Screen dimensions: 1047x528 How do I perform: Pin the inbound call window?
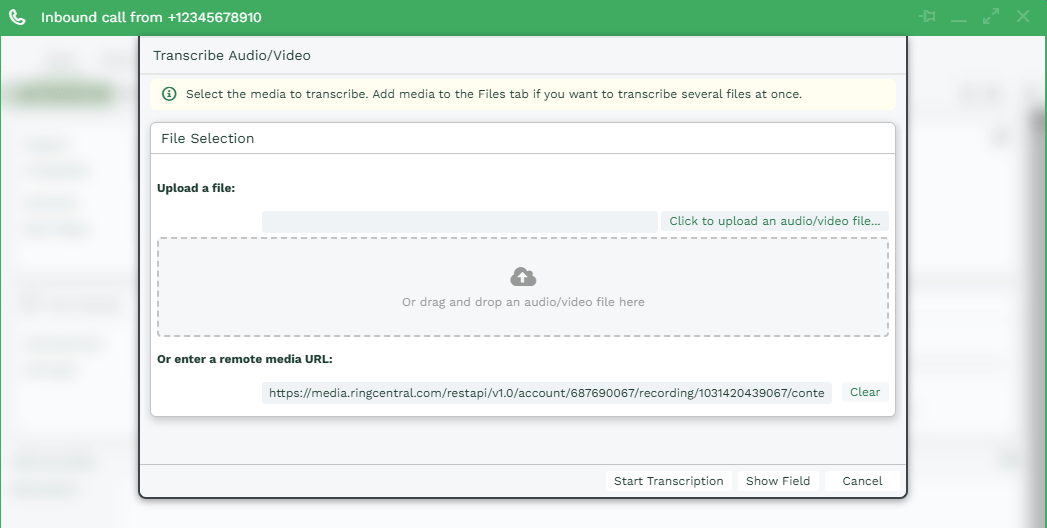927,17
